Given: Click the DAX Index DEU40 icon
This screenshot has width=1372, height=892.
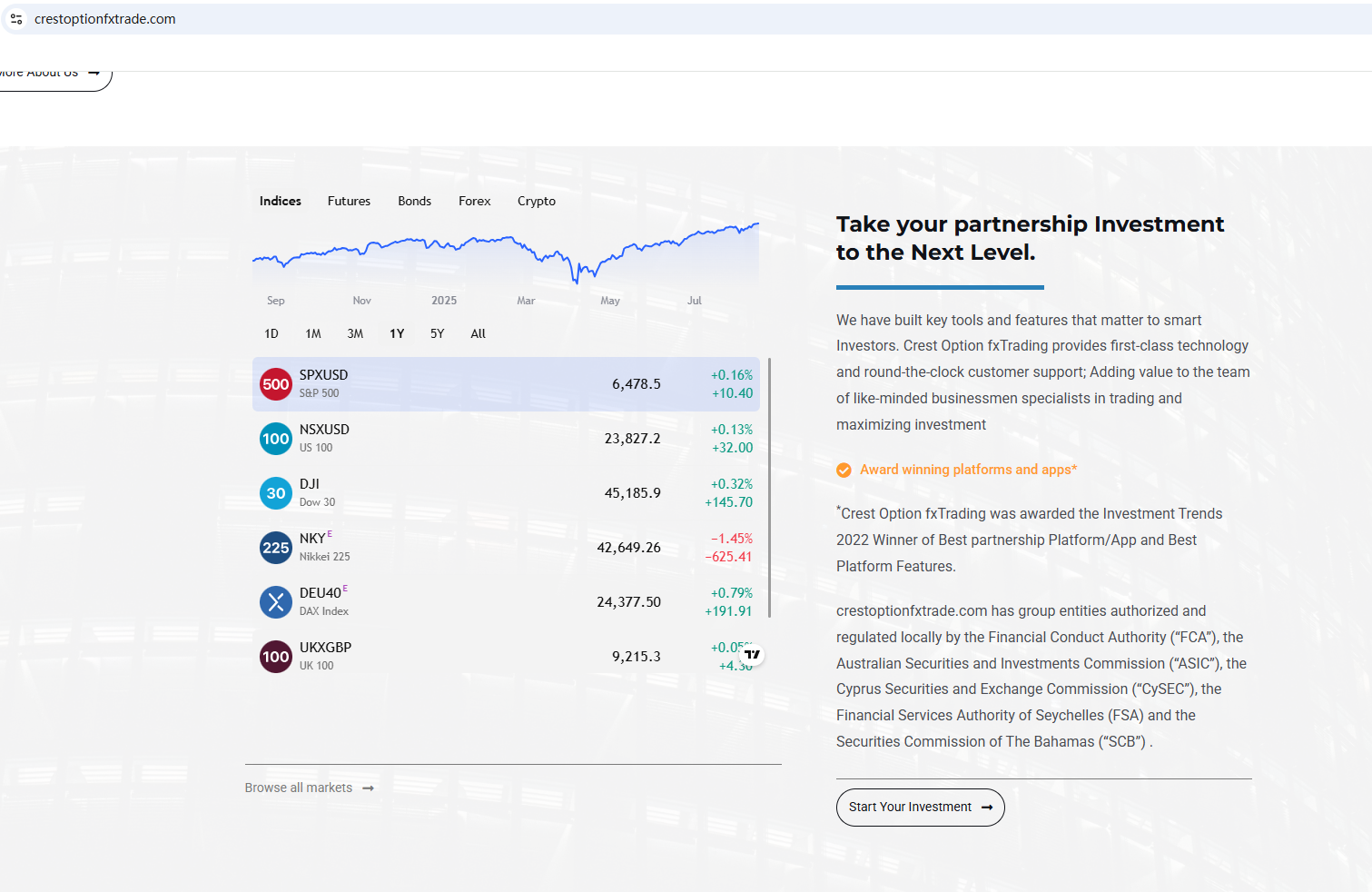Looking at the screenshot, I should pyautogui.click(x=276, y=602).
